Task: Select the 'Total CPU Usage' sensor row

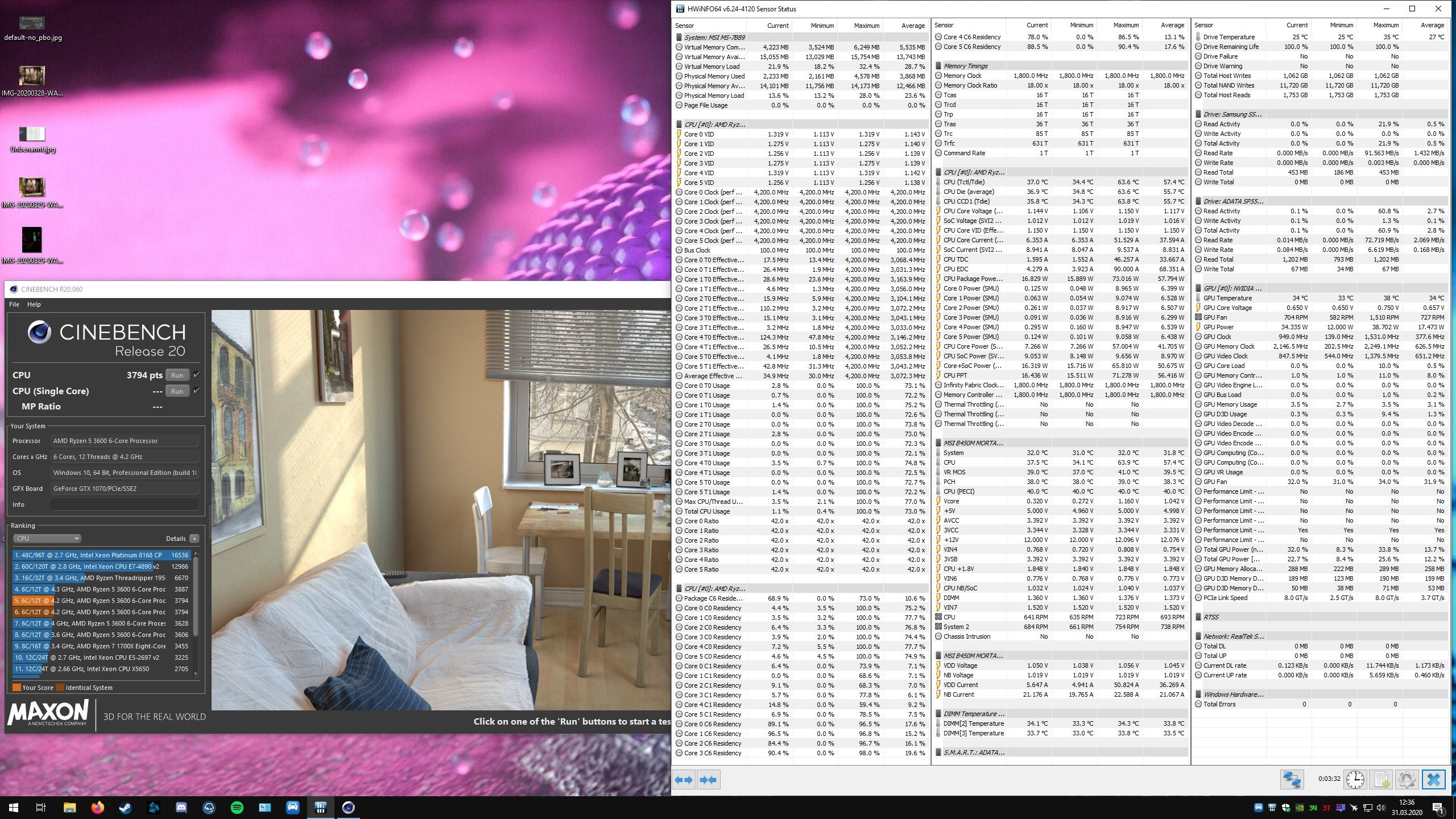Action: 801,511
